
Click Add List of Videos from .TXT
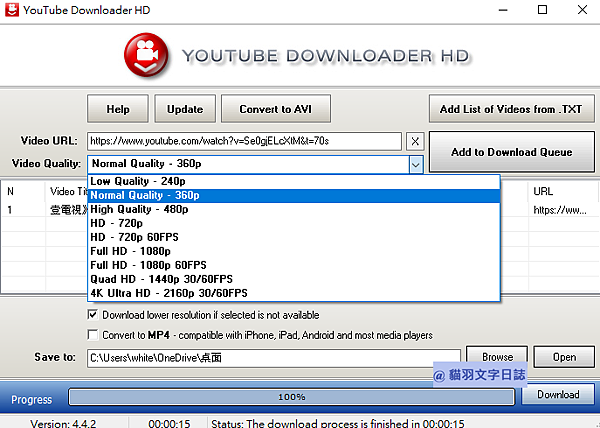click(511, 109)
